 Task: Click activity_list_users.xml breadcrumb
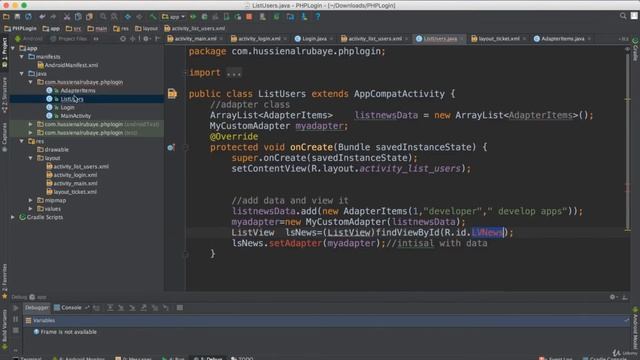click(x=195, y=29)
